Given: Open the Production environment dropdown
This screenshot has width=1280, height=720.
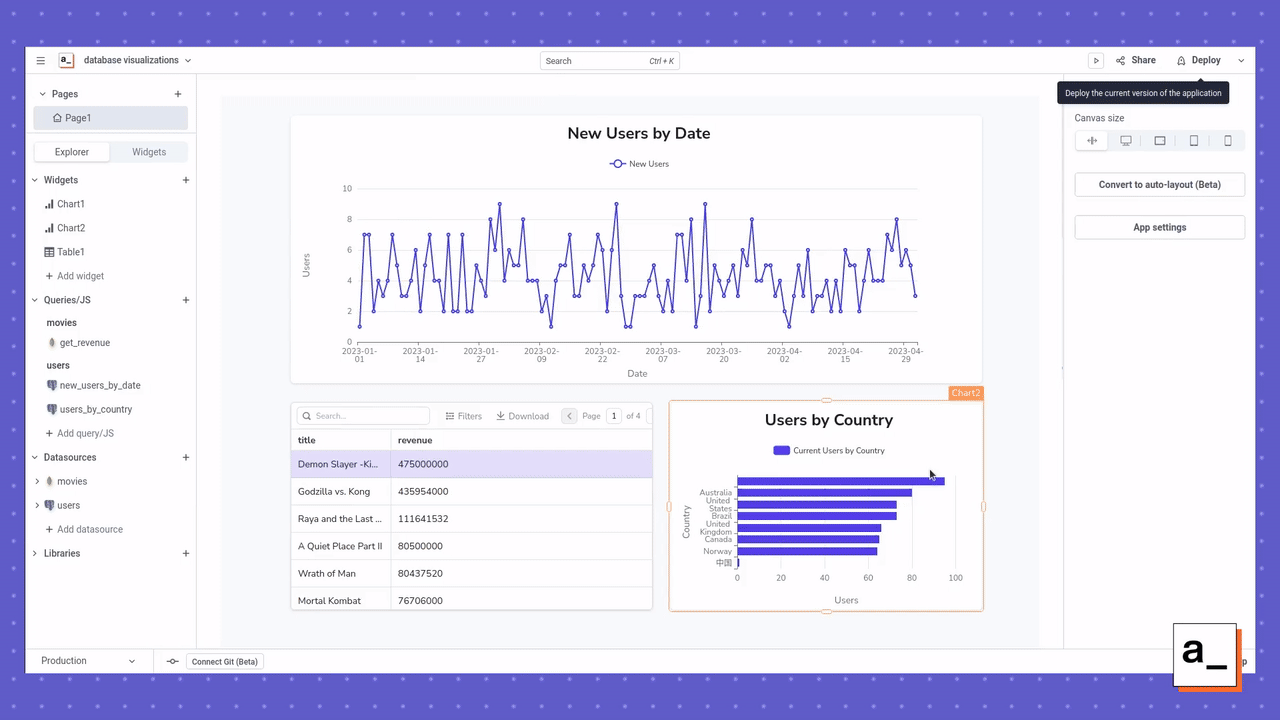Looking at the screenshot, I should pyautogui.click(x=88, y=661).
